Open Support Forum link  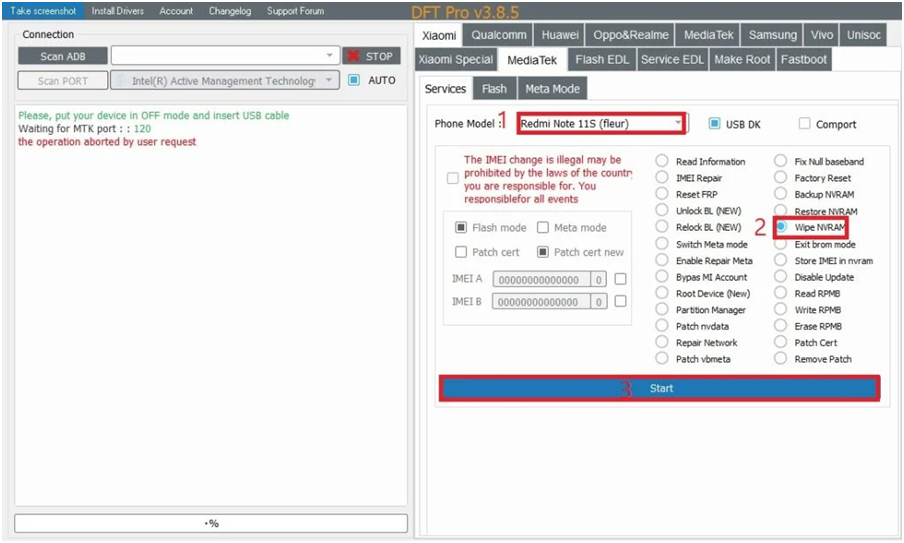(295, 11)
